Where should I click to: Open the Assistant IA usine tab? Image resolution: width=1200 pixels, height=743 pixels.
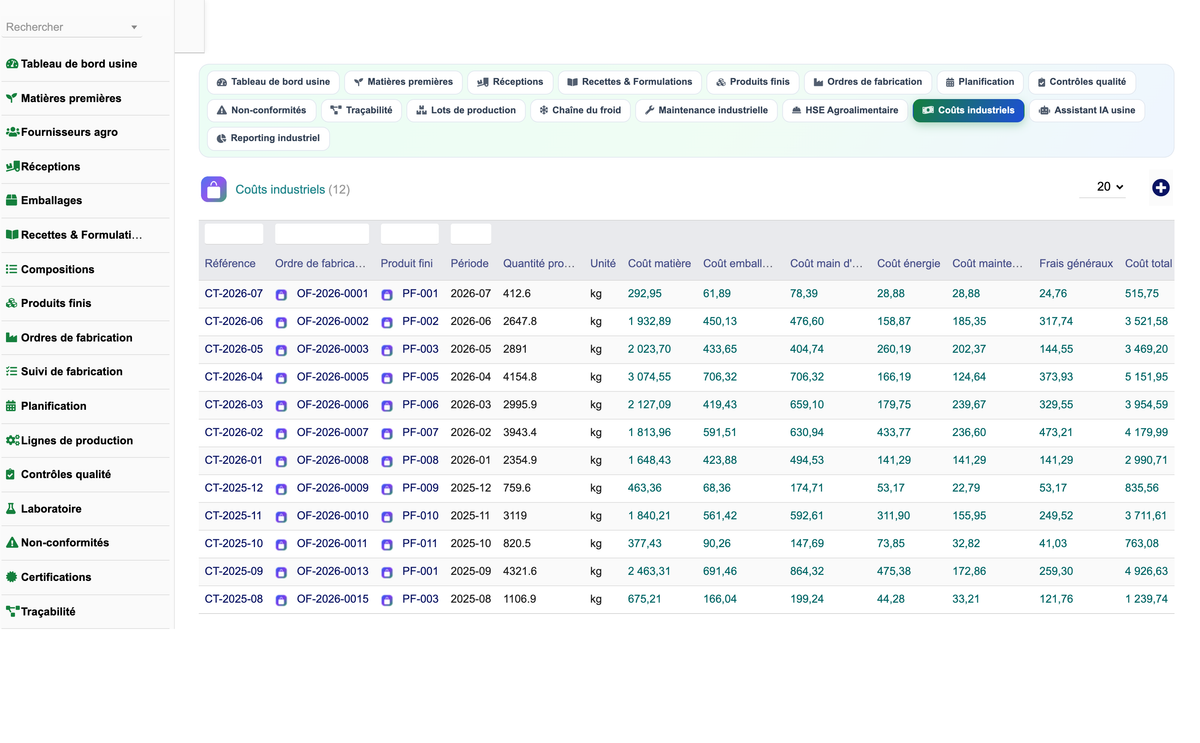(x=1087, y=110)
